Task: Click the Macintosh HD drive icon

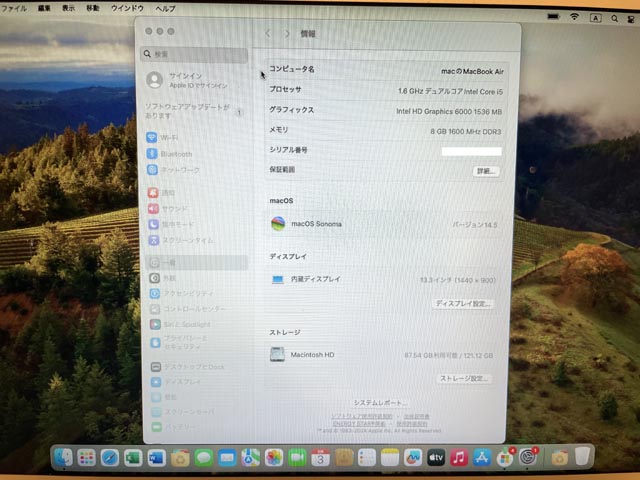Action: 277,354
